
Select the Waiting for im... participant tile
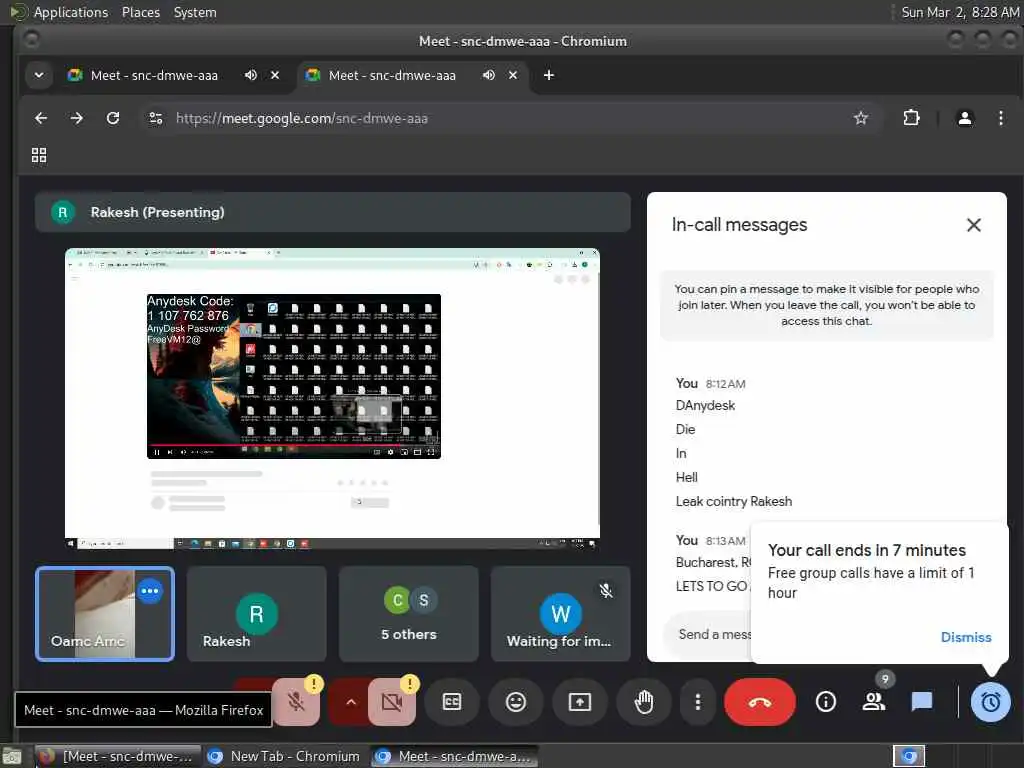point(560,614)
